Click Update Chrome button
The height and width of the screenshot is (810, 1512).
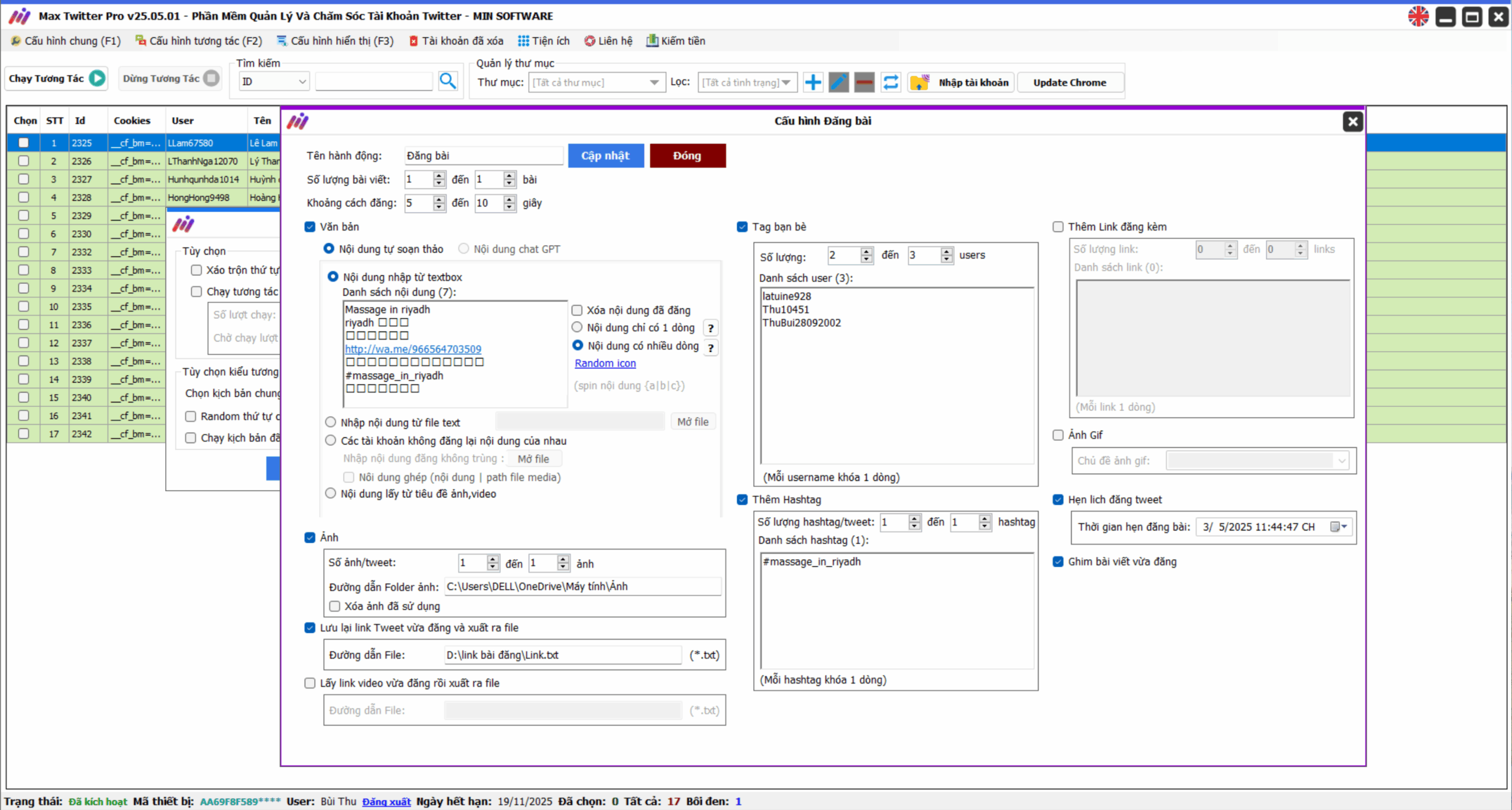1070,82
